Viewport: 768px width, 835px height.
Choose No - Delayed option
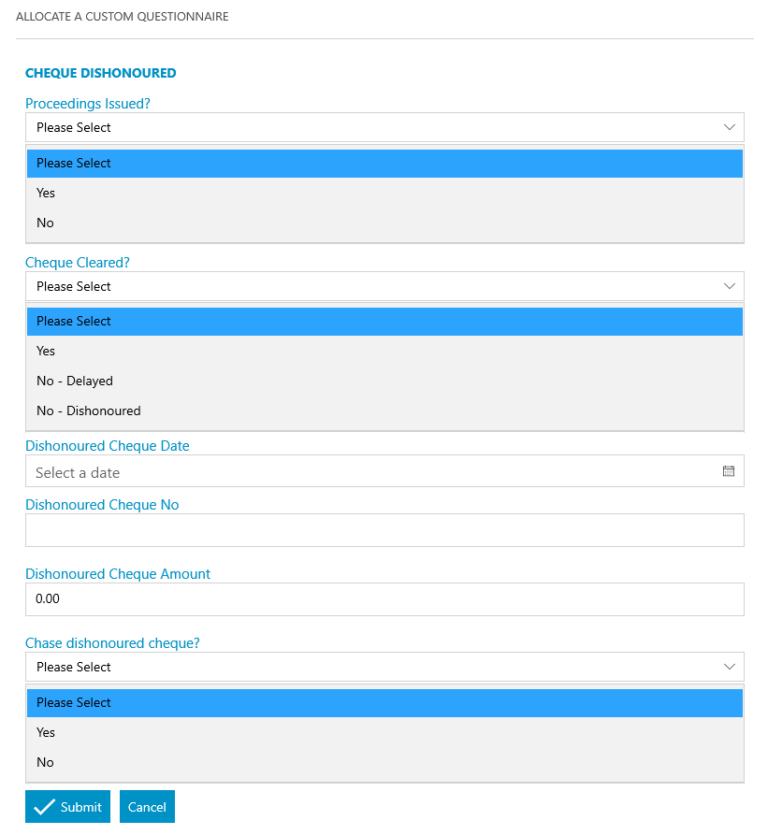75,381
